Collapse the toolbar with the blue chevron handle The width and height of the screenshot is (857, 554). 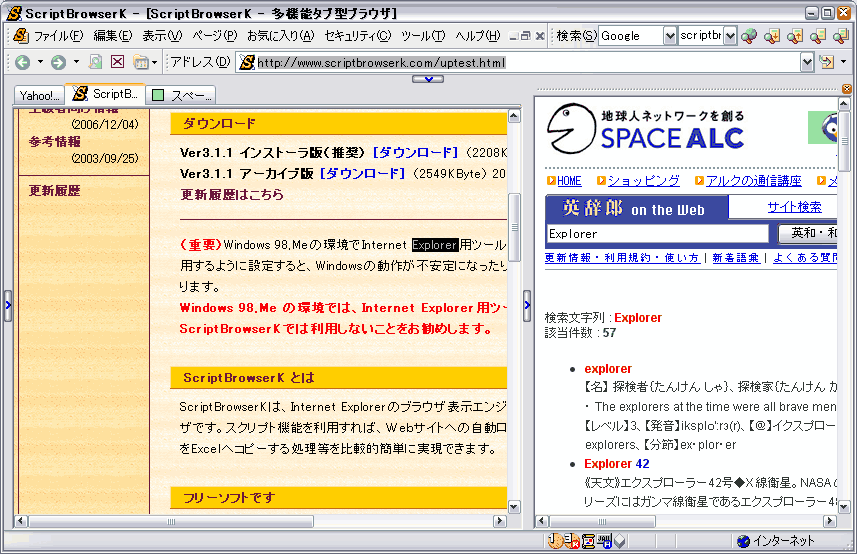(x=428, y=79)
